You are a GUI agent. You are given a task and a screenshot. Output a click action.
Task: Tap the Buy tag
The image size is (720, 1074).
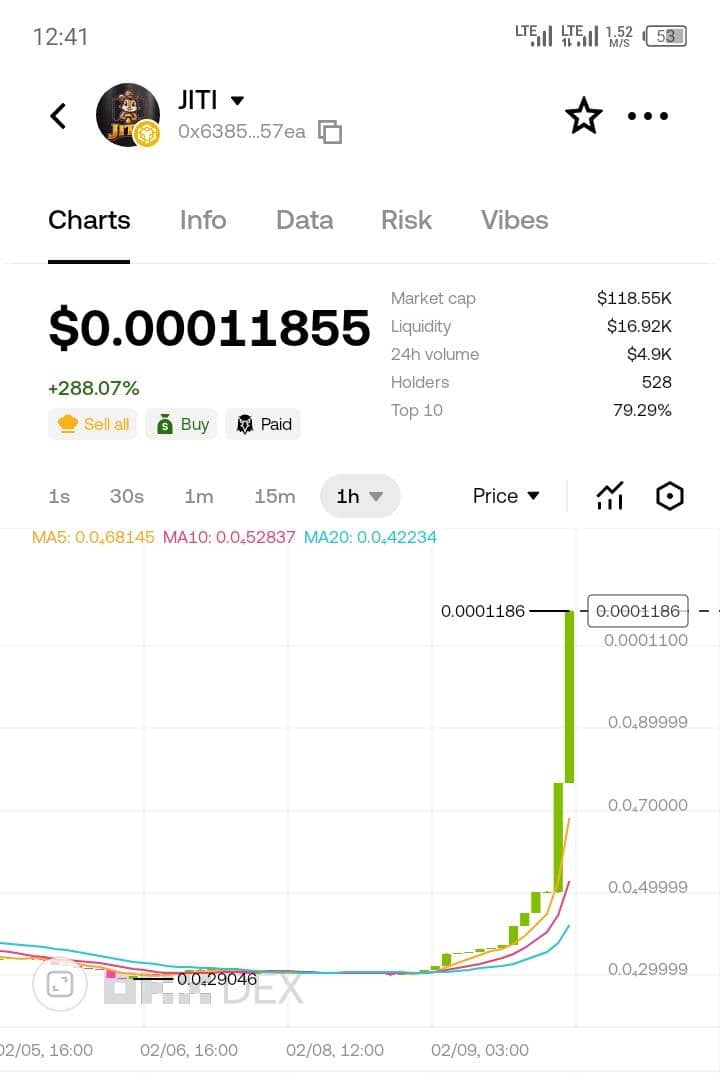point(182,424)
